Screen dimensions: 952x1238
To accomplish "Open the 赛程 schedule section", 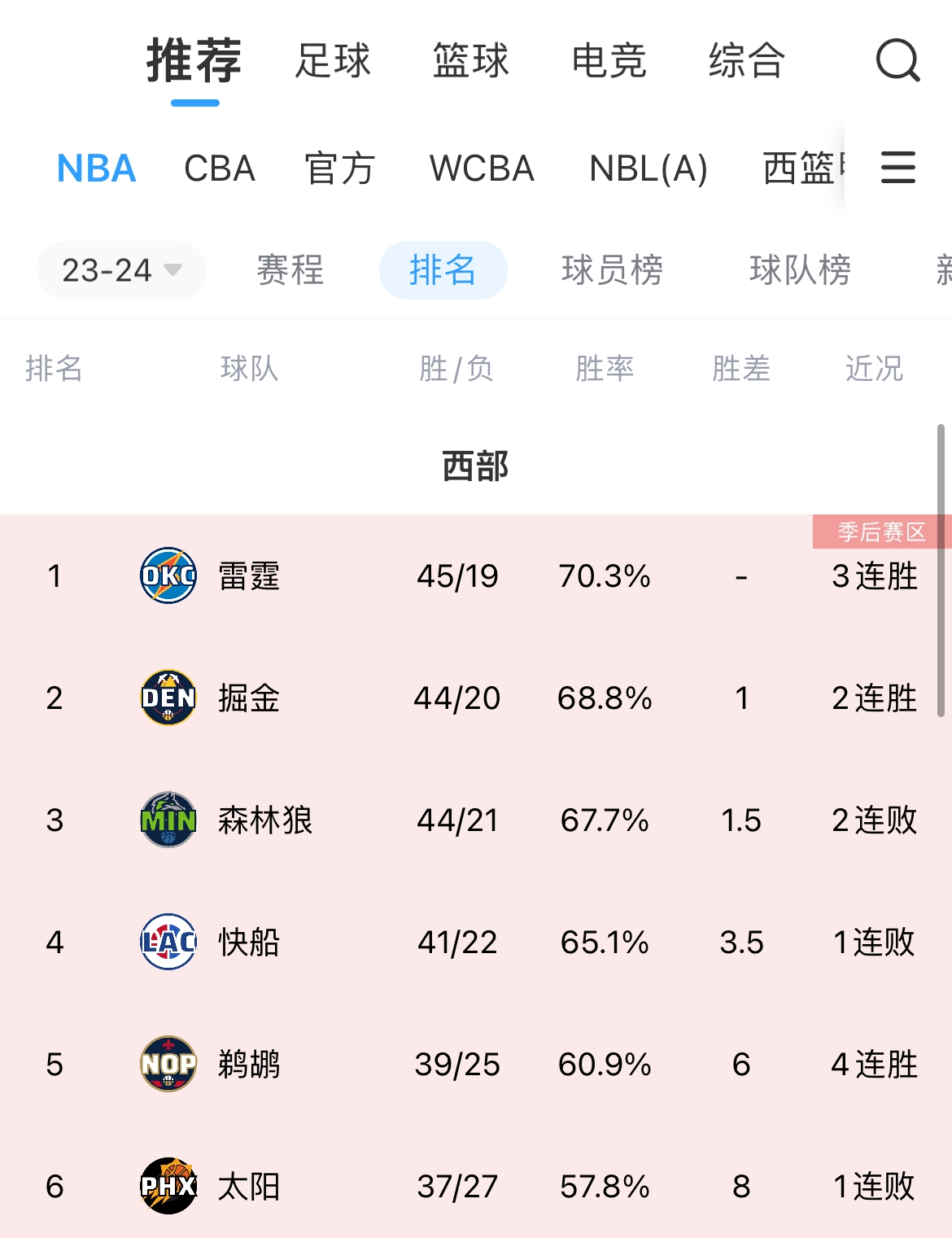I will pyautogui.click(x=290, y=270).
